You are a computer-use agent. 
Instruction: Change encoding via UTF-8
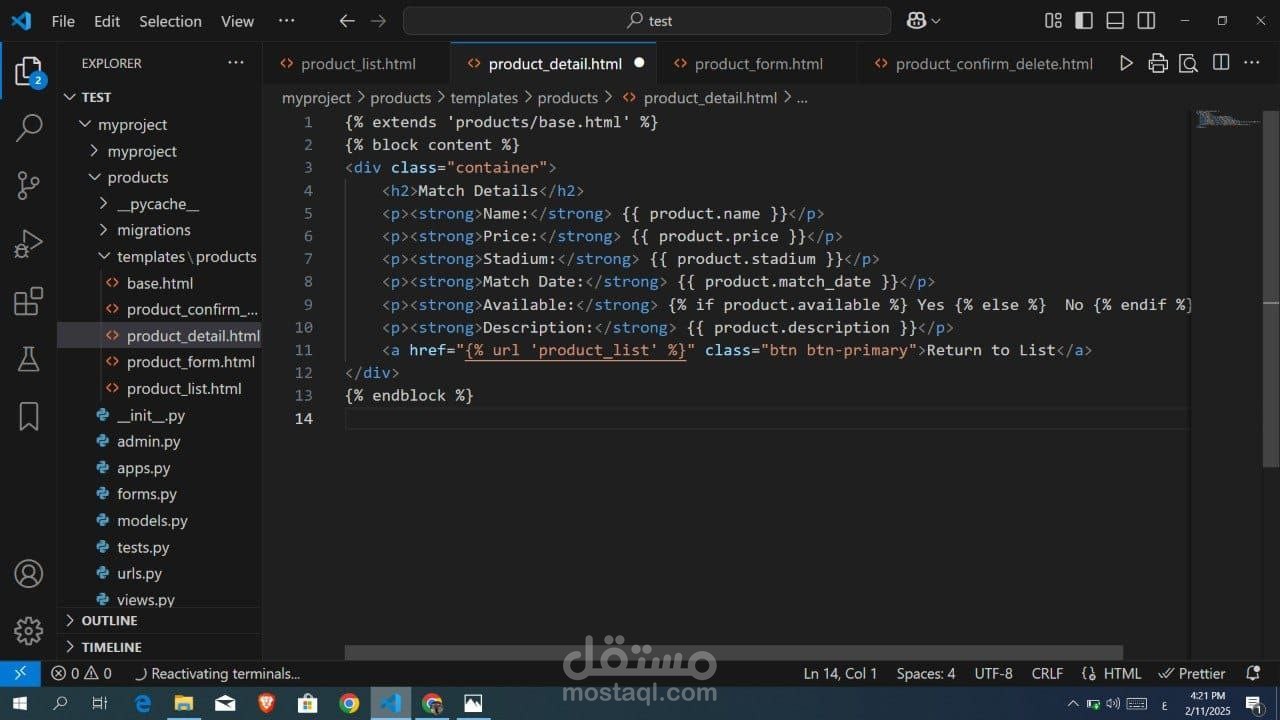pyautogui.click(x=993, y=673)
